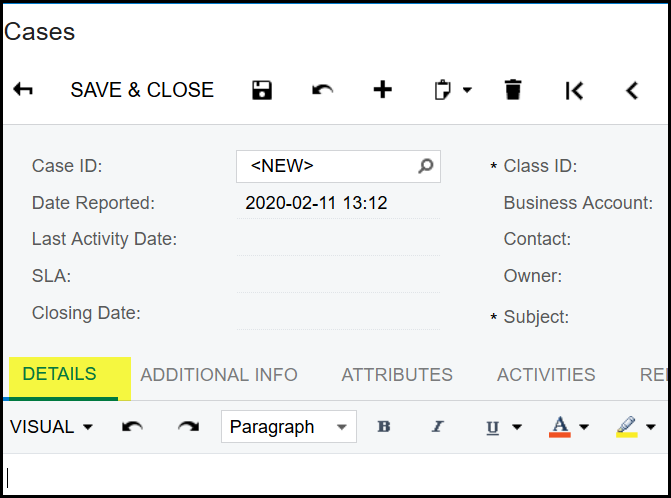This screenshot has width=671, height=498.
Task: Toggle bold text formatting
Action: [384, 427]
